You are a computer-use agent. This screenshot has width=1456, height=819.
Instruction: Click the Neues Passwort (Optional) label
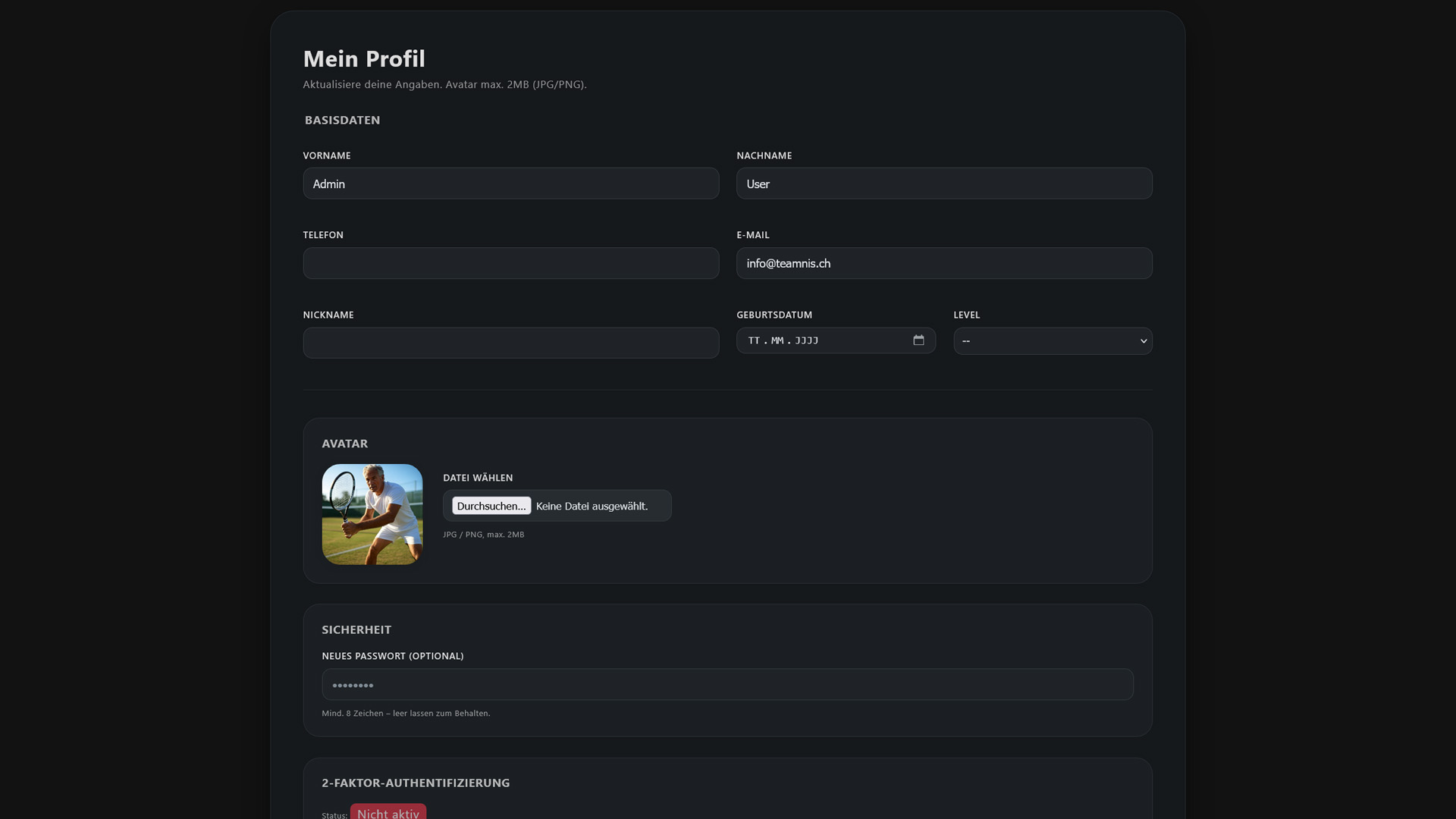pos(392,656)
